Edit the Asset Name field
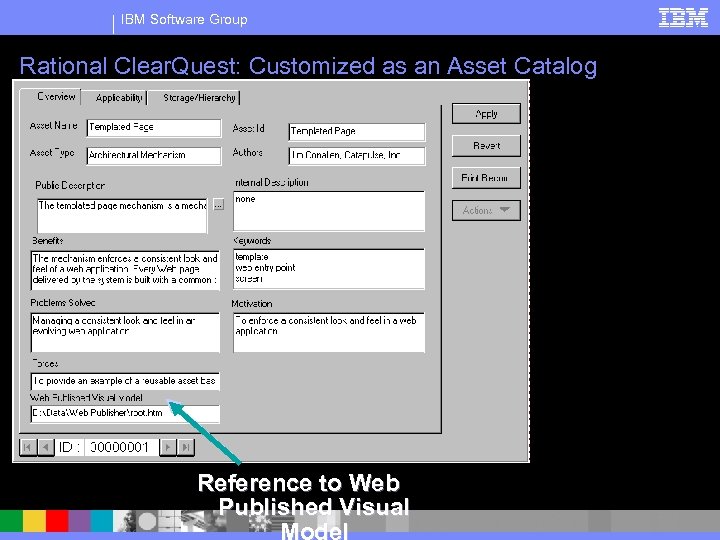Image resolution: width=720 pixels, height=540 pixels. (154, 128)
